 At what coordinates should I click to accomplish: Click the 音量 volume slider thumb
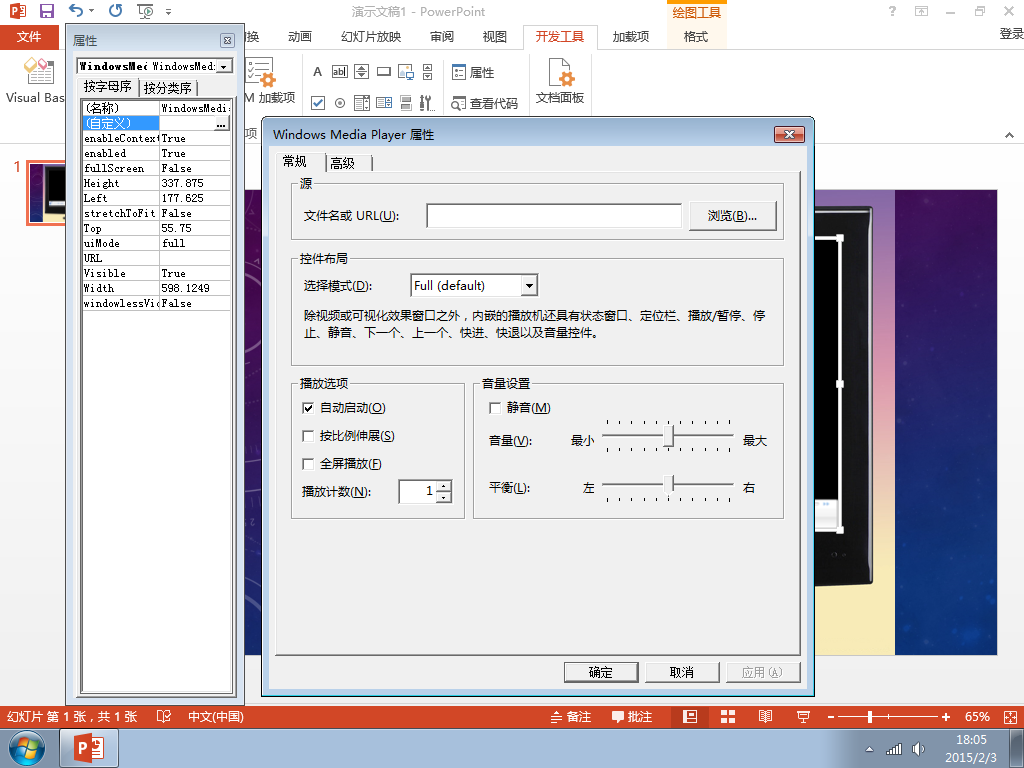[x=668, y=436]
